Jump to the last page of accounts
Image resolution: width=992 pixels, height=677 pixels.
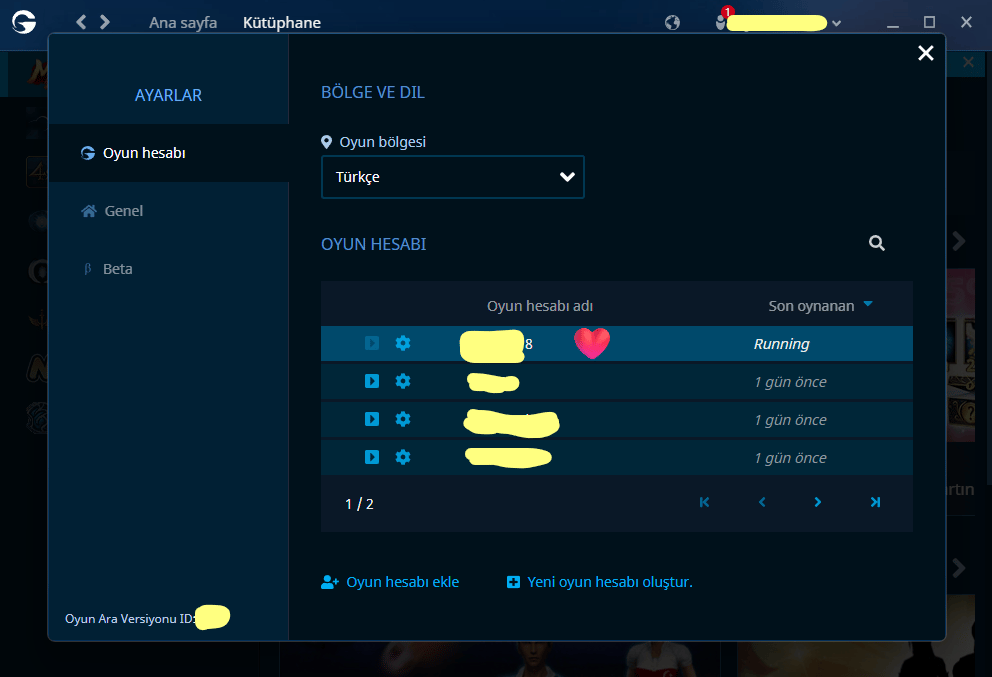point(875,502)
